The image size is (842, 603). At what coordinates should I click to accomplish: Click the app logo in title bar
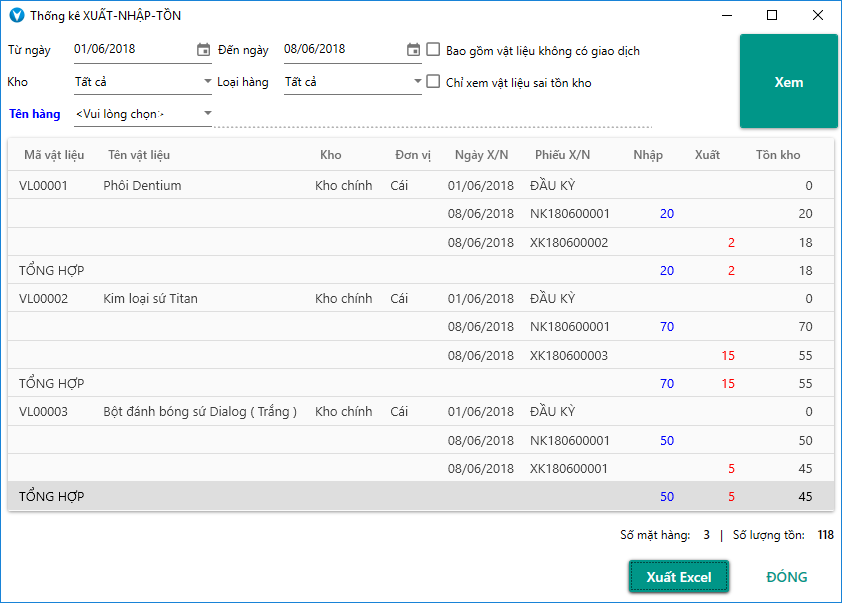pyautogui.click(x=16, y=16)
